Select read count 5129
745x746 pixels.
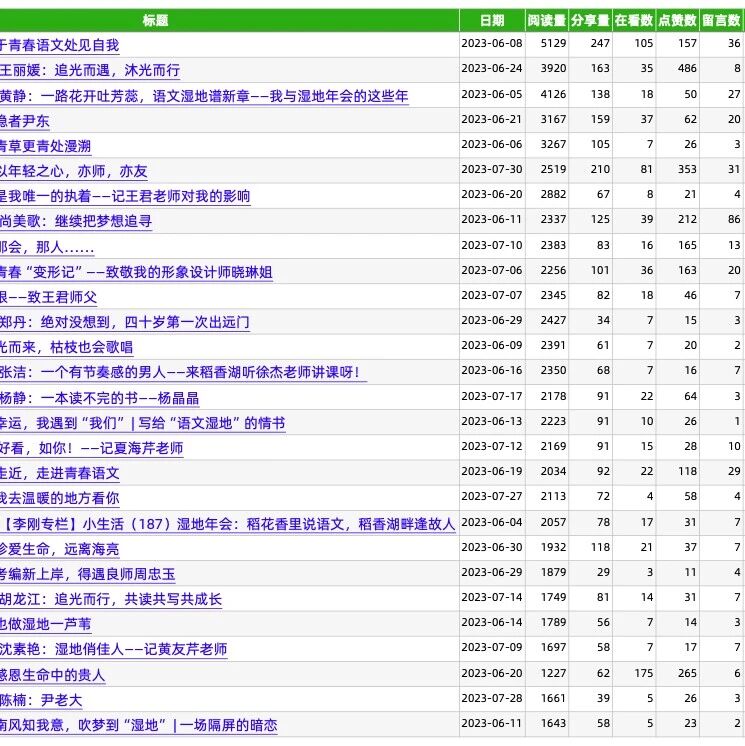553,43
